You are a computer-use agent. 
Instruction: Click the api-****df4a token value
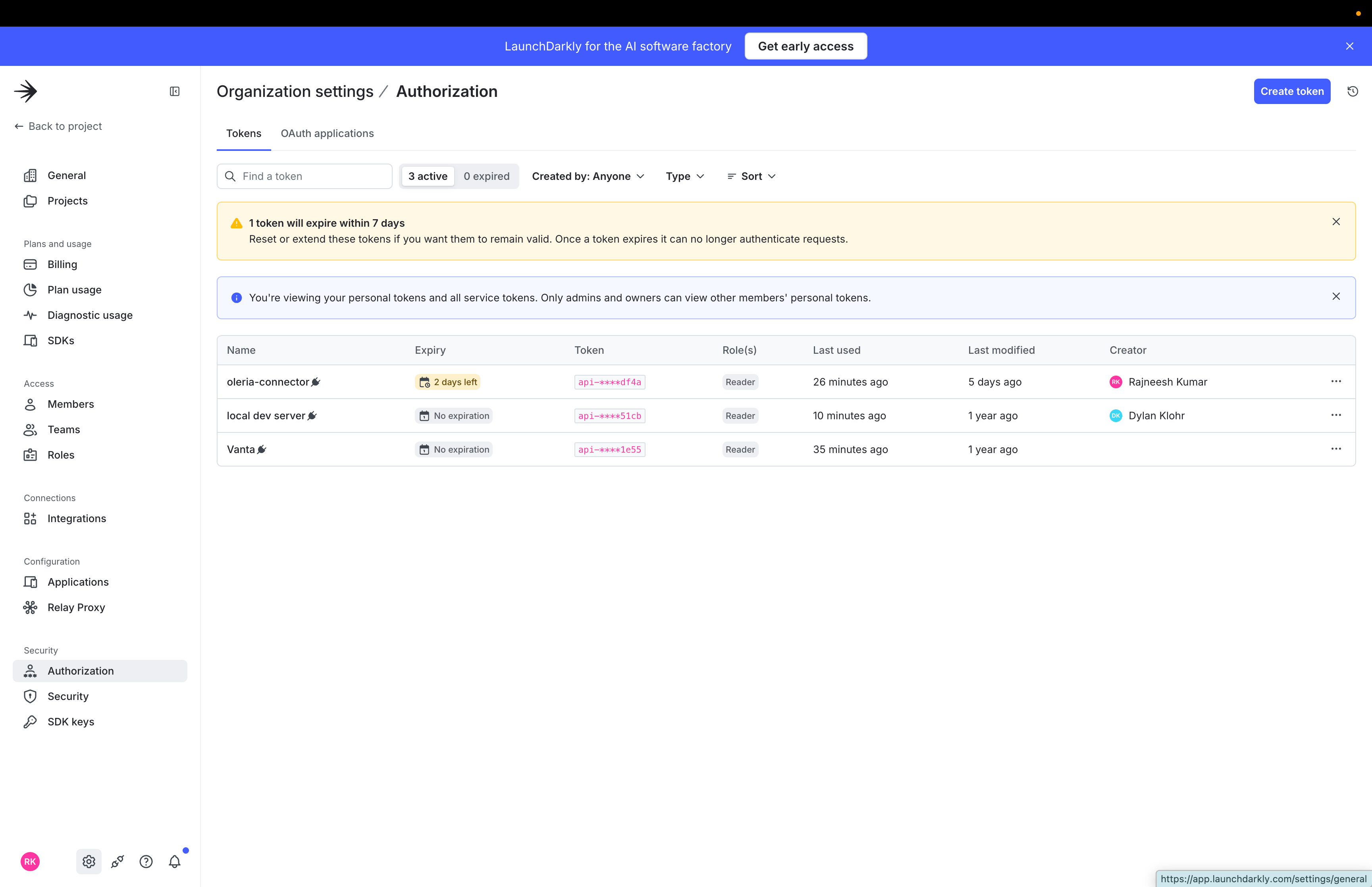click(x=609, y=382)
